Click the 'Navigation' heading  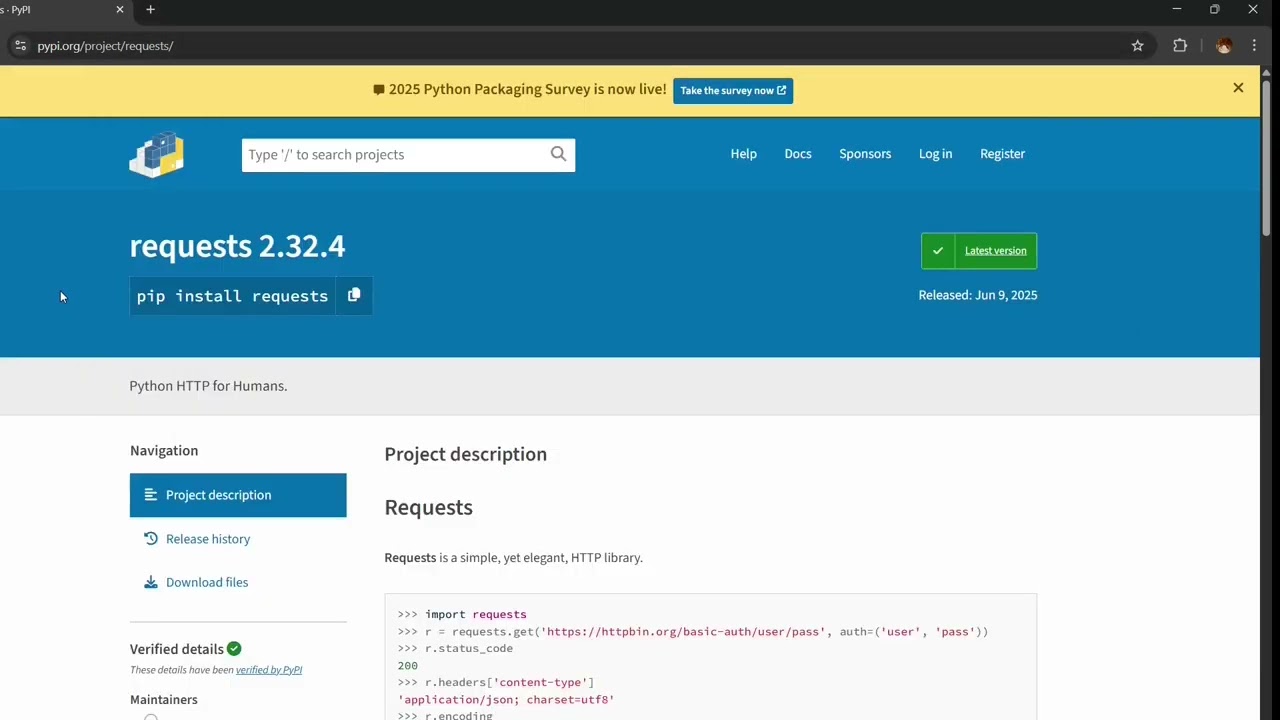click(164, 451)
